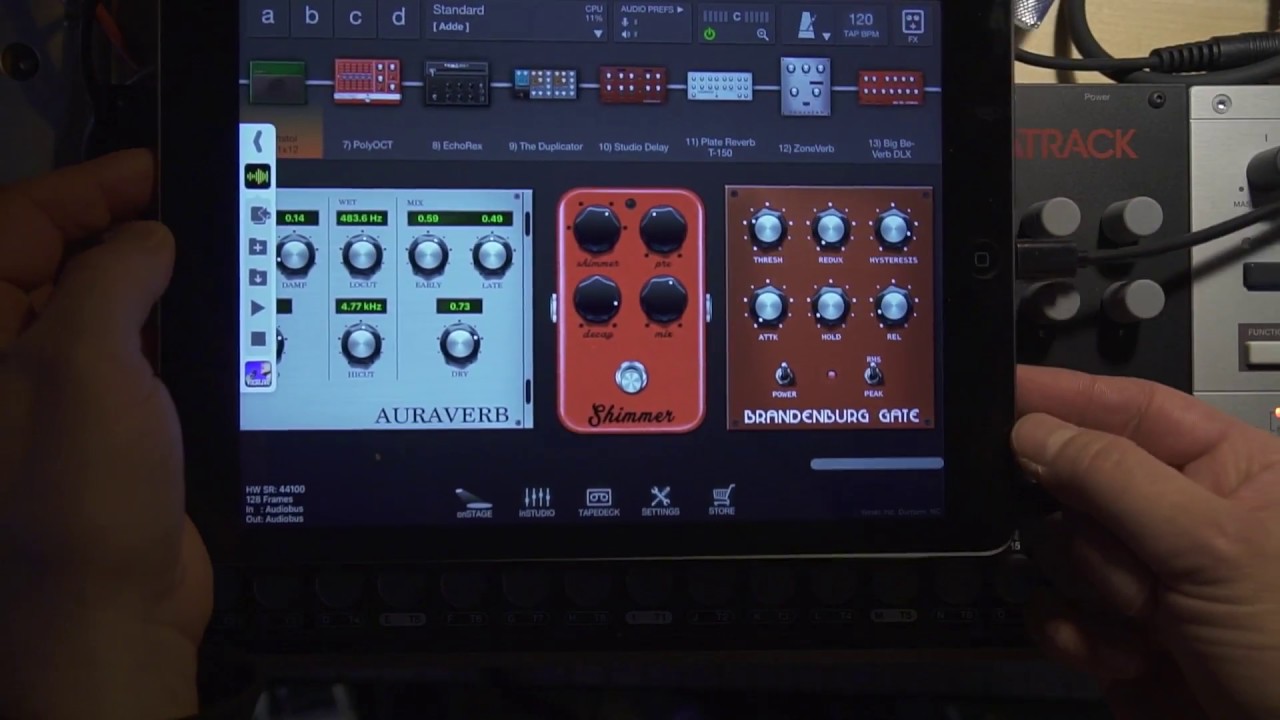Click the Brandenburg Gate HOLD knob
The width and height of the screenshot is (1280, 720).
pyautogui.click(x=830, y=306)
